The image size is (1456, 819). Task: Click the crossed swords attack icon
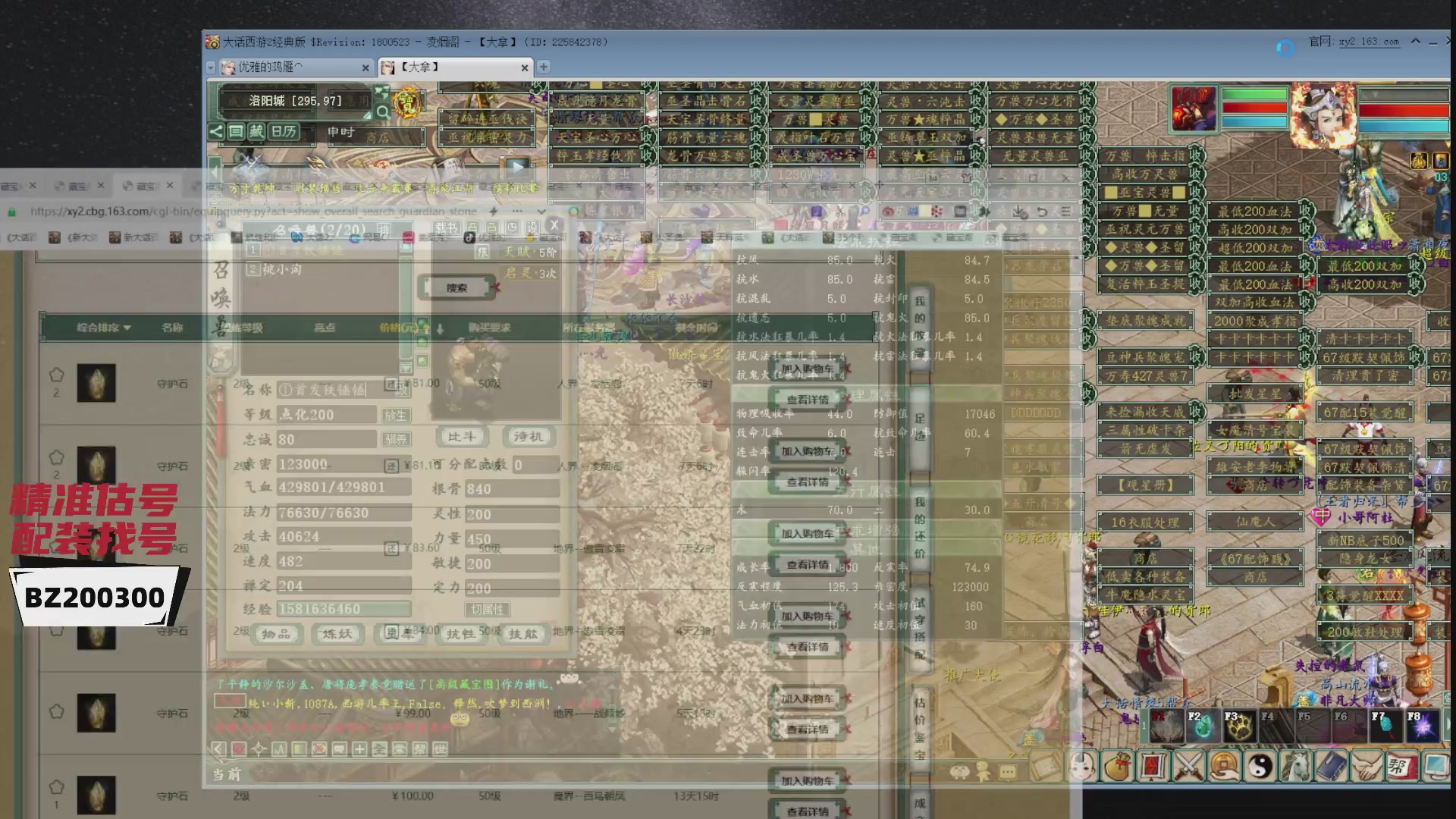1188,767
